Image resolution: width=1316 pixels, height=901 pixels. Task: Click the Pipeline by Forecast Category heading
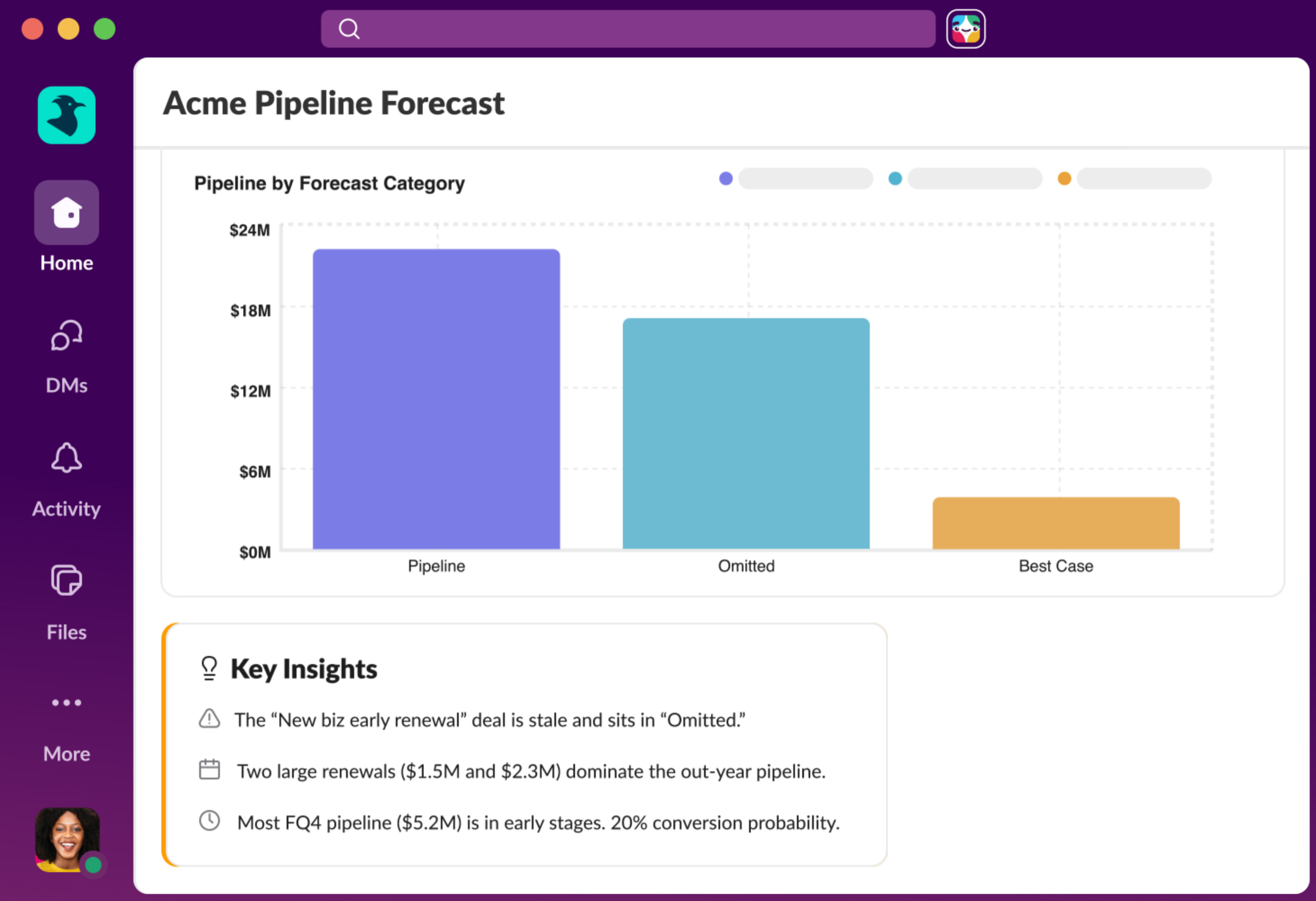click(329, 183)
